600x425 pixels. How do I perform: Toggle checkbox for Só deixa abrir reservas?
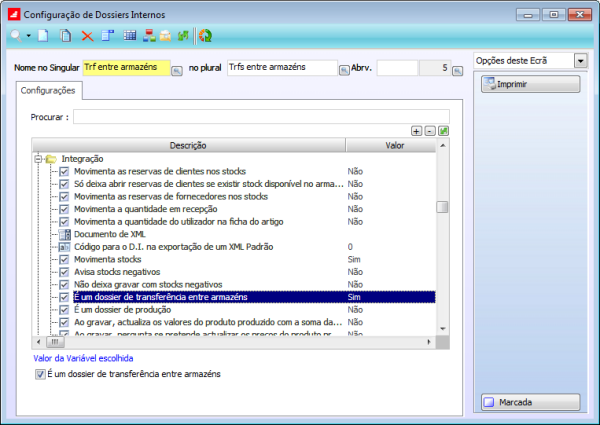pos(64,184)
